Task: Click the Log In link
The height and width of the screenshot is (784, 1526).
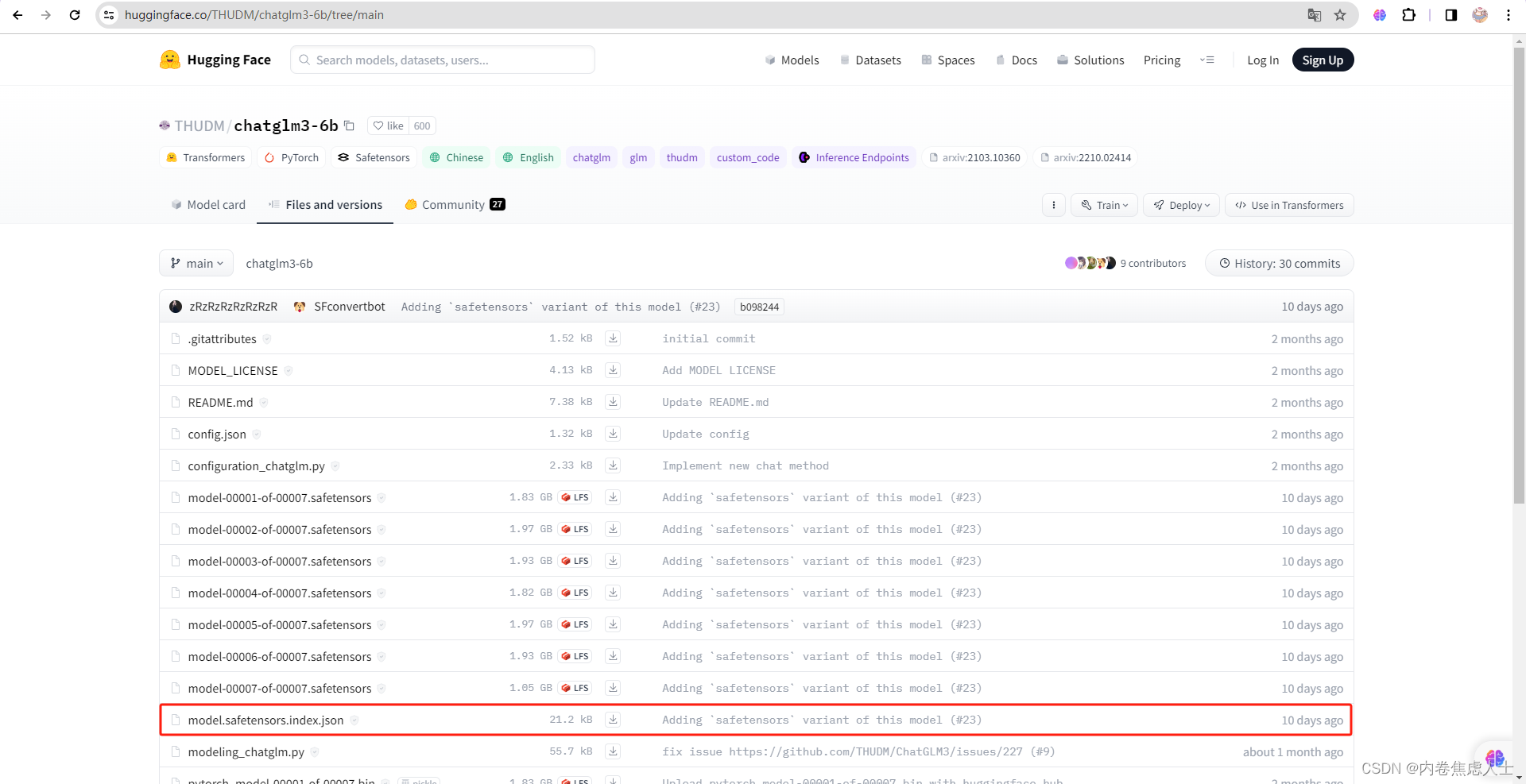Action: [x=1263, y=60]
